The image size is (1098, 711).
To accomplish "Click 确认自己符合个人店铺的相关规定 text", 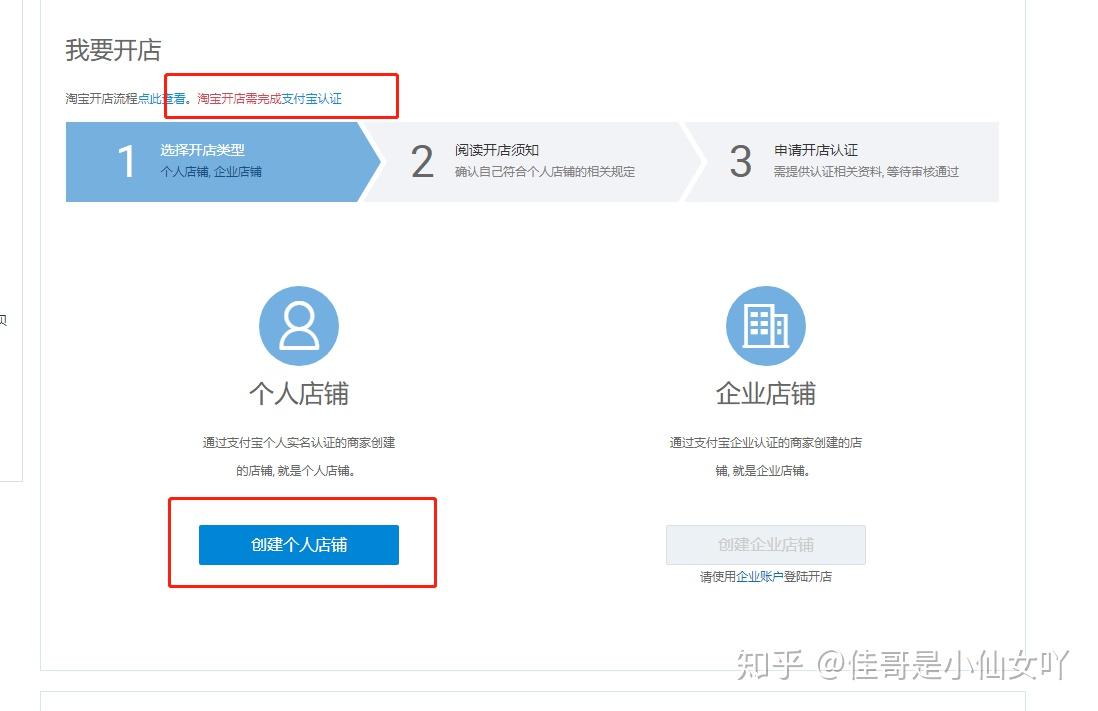I will (545, 172).
